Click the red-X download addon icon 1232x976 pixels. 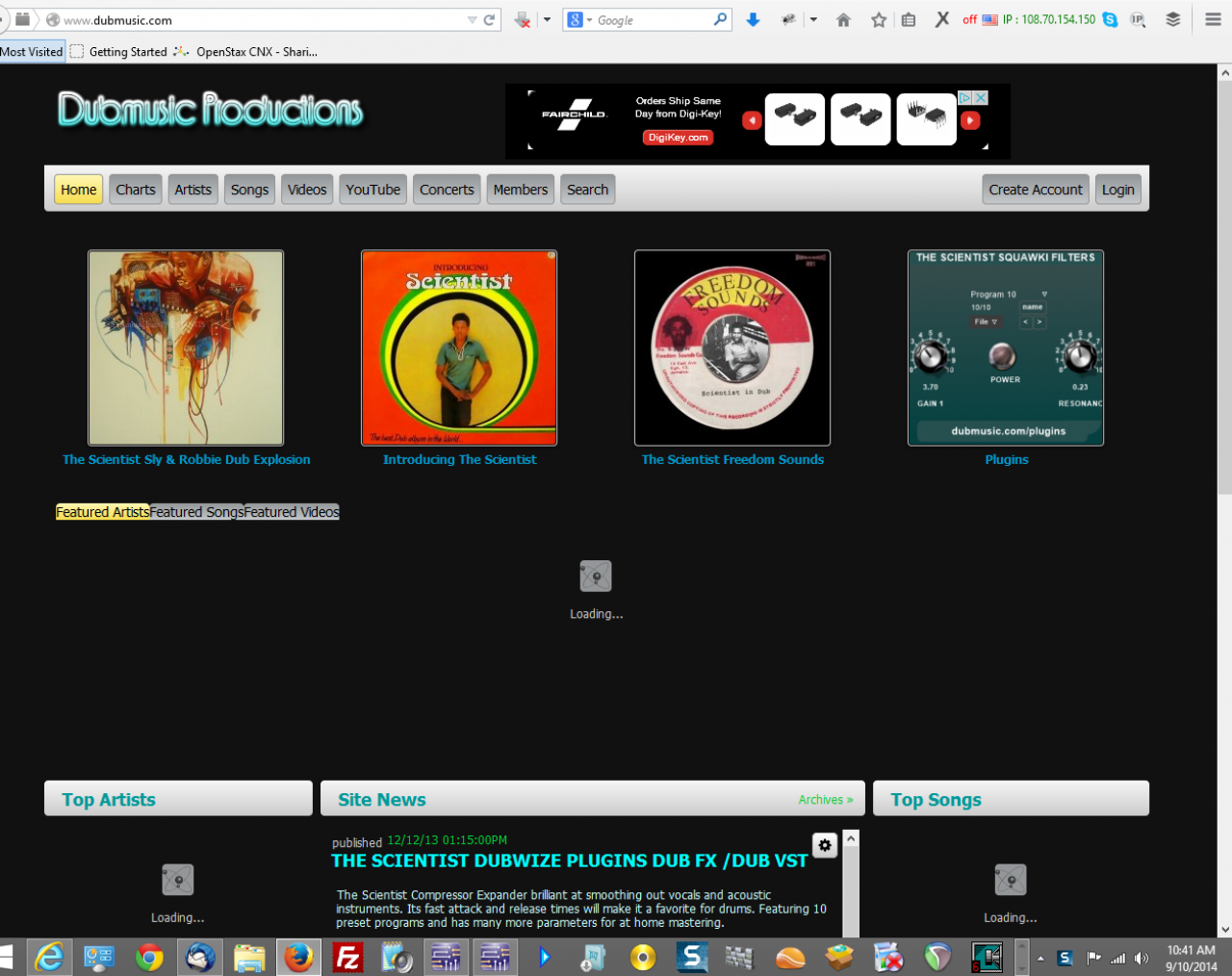click(x=523, y=19)
